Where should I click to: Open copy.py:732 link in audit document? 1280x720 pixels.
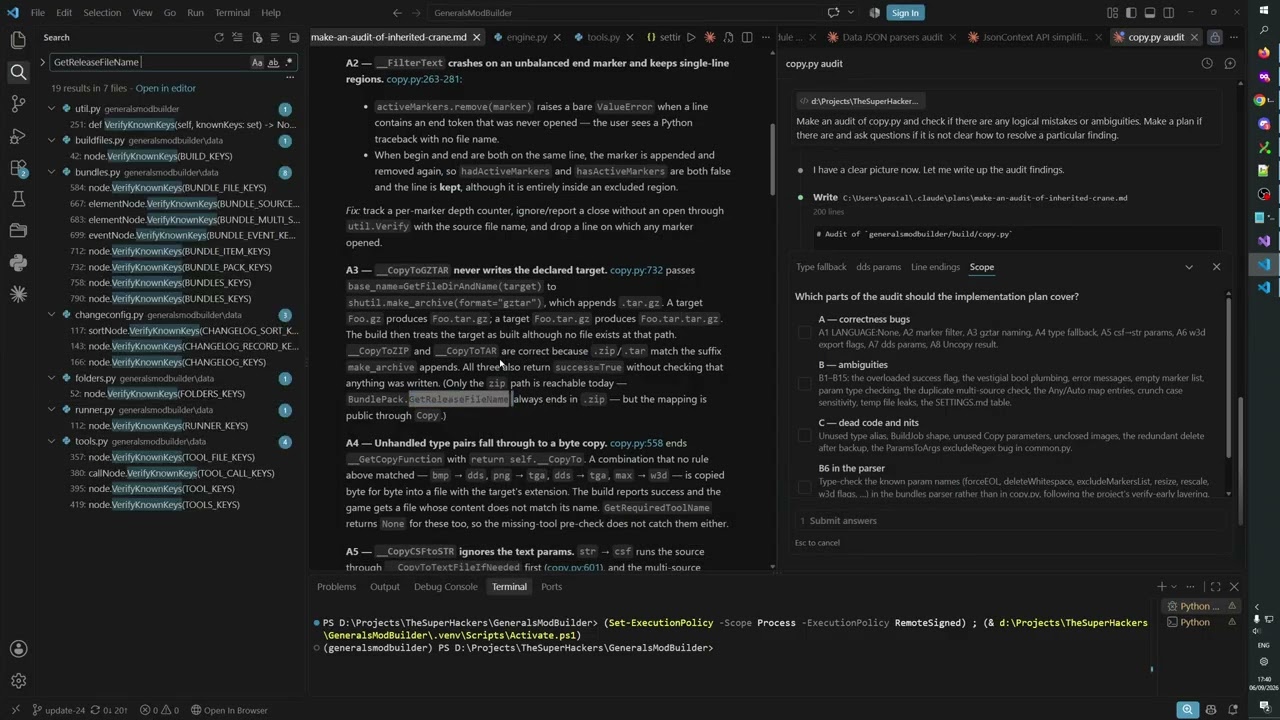coord(636,270)
